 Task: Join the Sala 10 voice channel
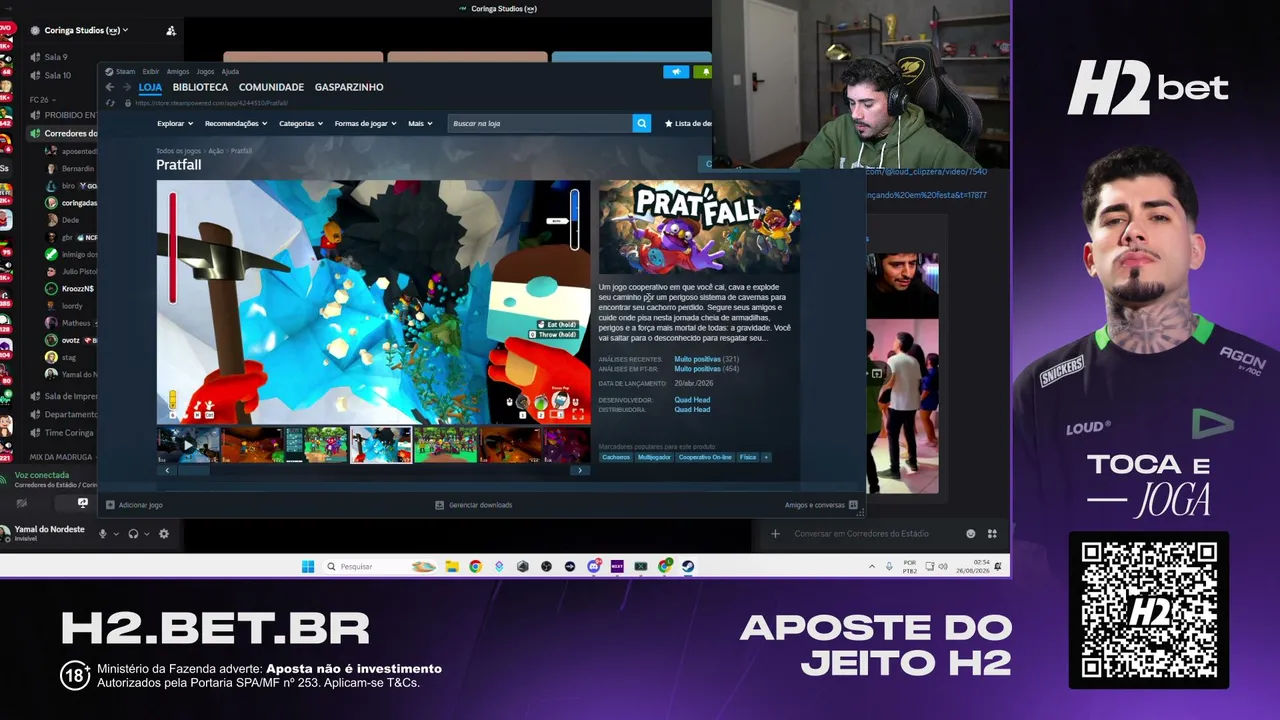[58, 75]
